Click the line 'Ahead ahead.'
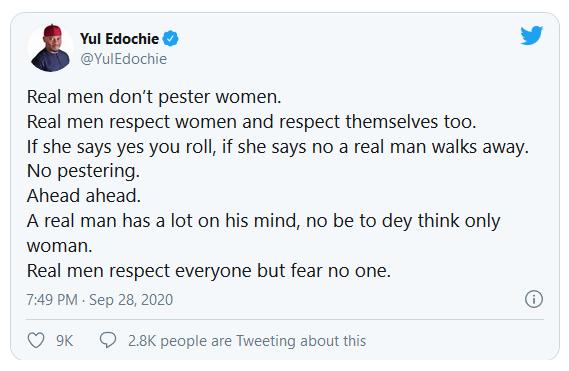This screenshot has width=569, height=371. pos(83,196)
